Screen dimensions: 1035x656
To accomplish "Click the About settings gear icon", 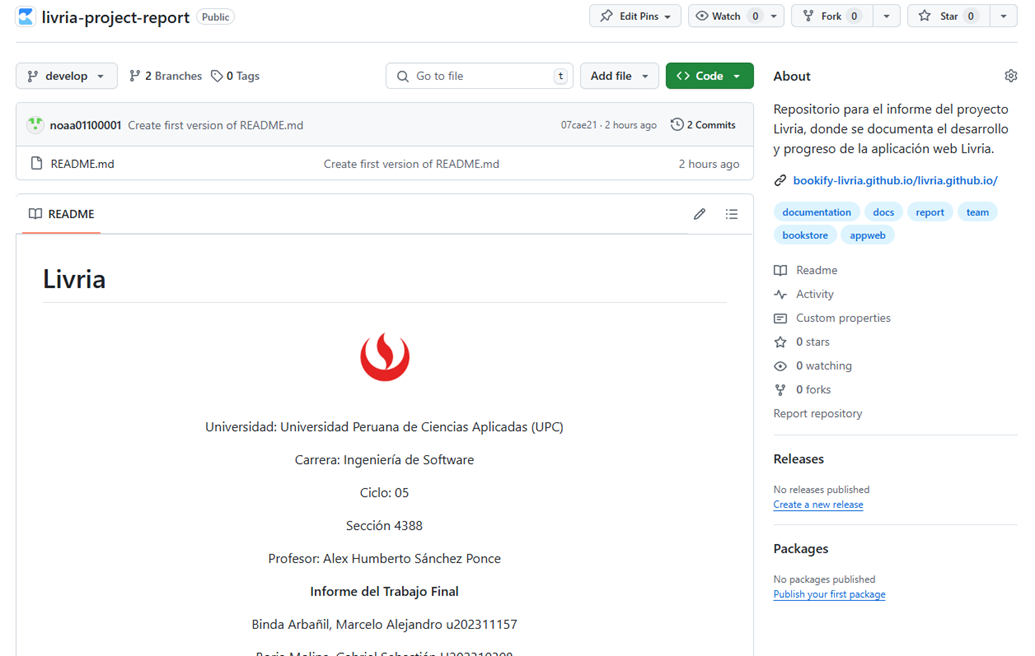I will point(1011,76).
